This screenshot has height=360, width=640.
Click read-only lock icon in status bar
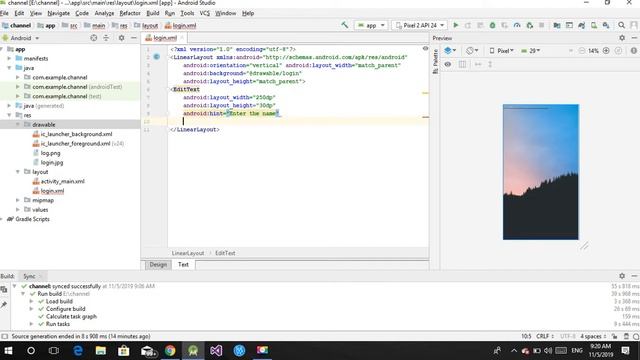click(x=615, y=336)
